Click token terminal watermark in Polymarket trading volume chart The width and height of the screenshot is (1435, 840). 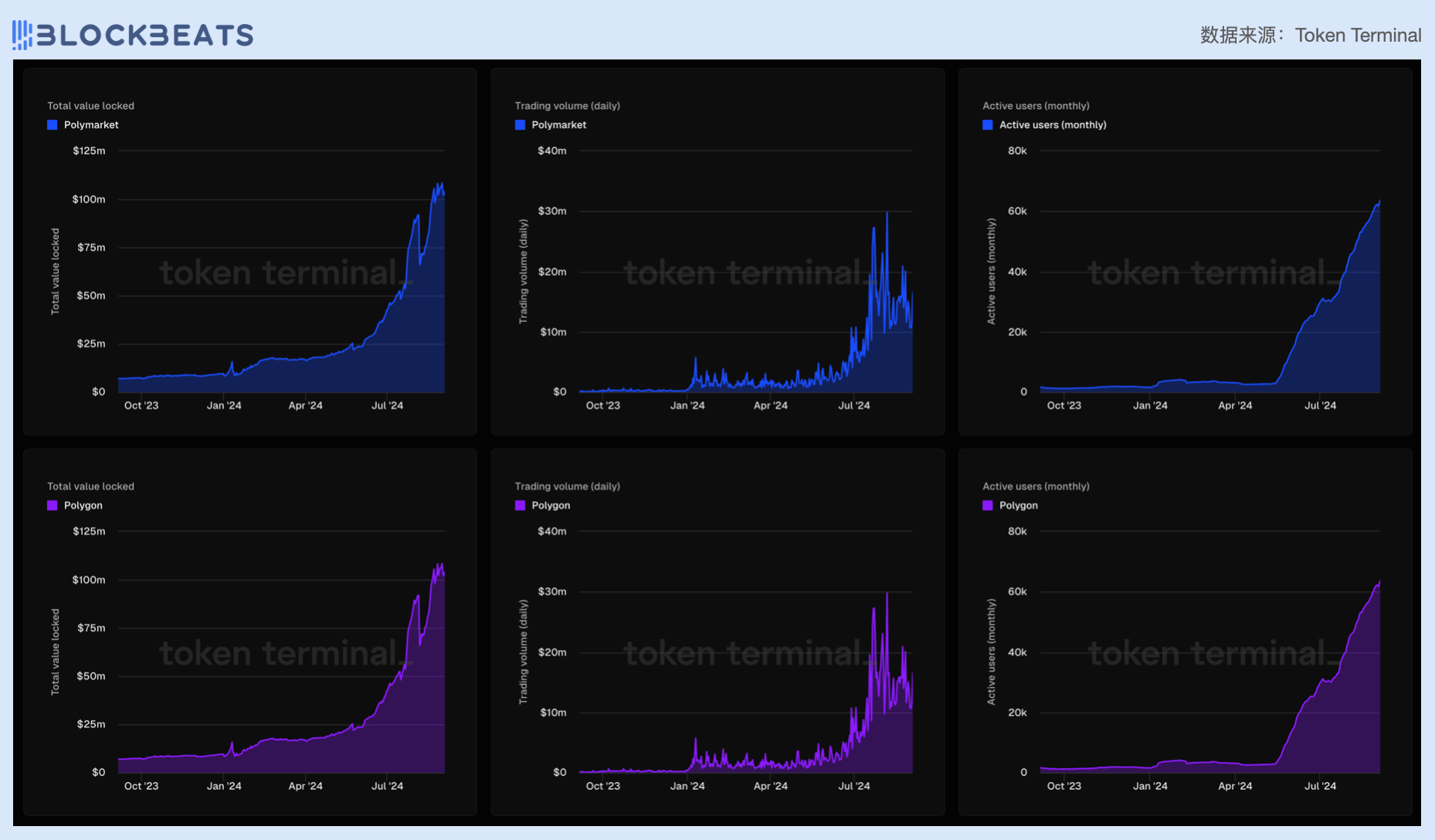(745, 273)
